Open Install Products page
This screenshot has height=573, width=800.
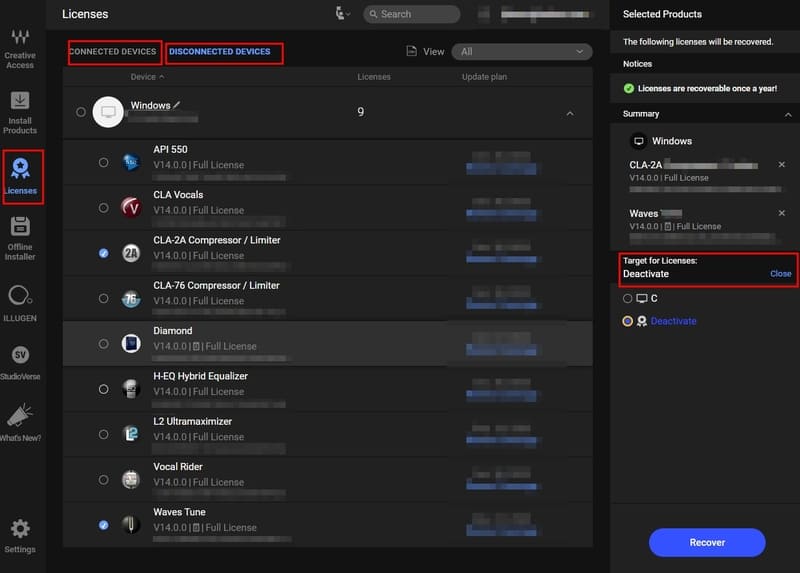point(20,113)
